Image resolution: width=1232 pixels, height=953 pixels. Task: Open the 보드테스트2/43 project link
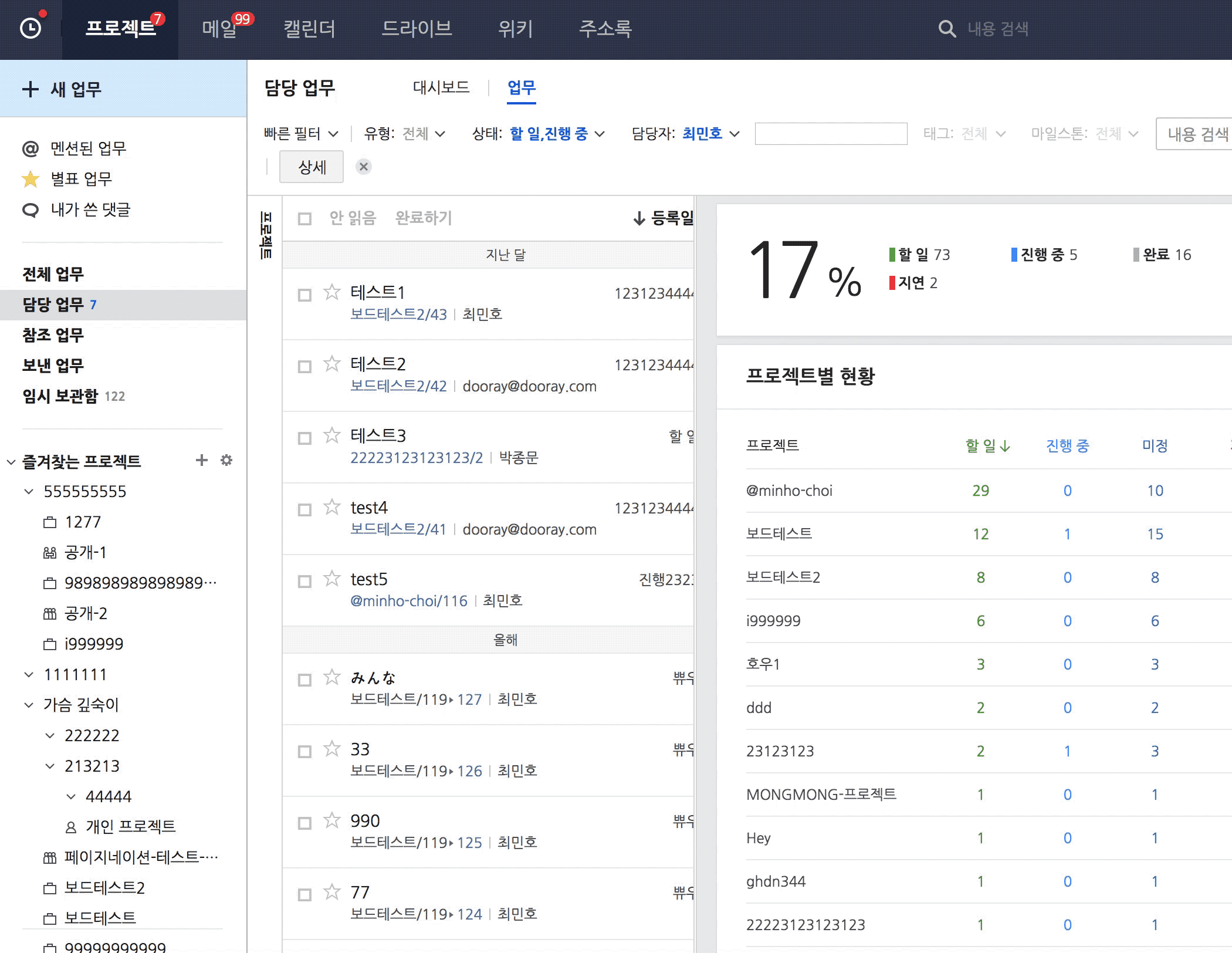(x=398, y=315)
